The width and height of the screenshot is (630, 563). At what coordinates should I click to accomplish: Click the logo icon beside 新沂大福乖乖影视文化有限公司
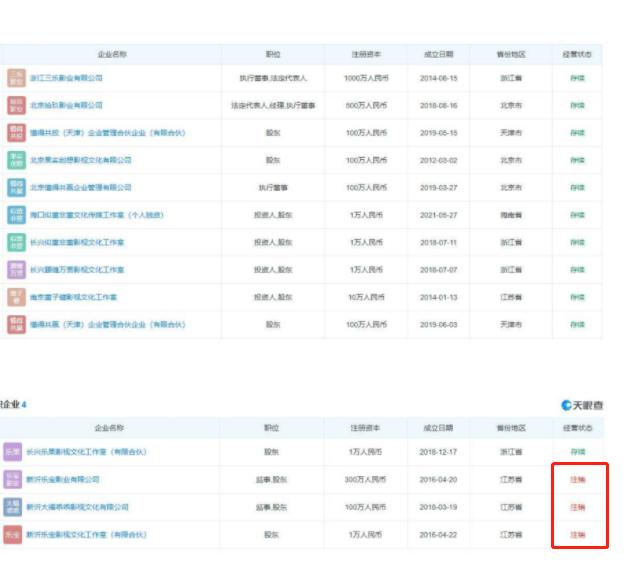(12, 507)
